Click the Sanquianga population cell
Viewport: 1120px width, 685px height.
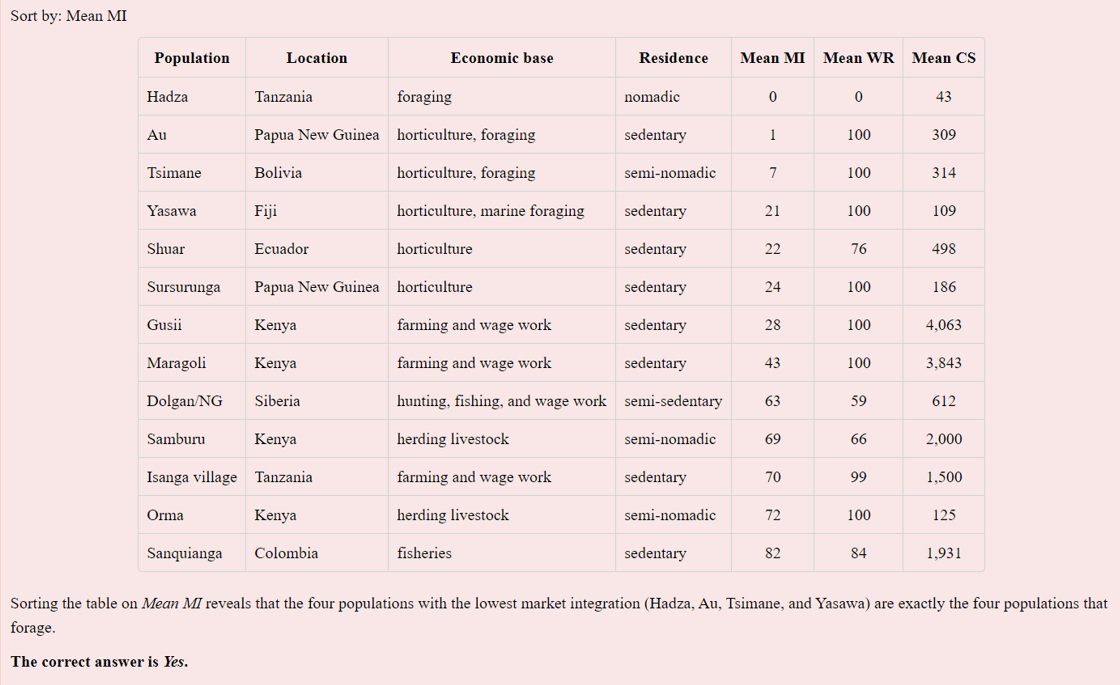185,553
